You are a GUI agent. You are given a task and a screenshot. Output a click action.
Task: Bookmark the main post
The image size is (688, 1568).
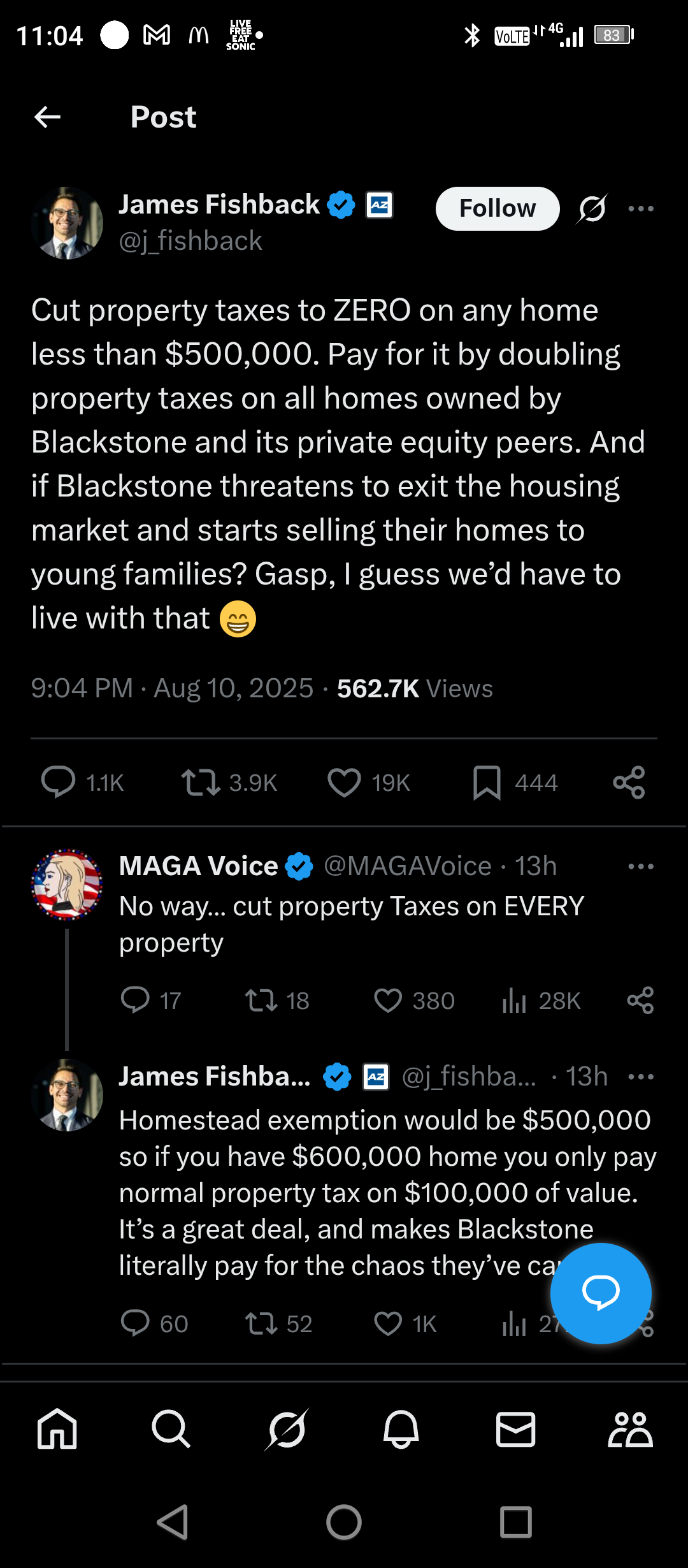pyautogui.click(x=487, y=783)
